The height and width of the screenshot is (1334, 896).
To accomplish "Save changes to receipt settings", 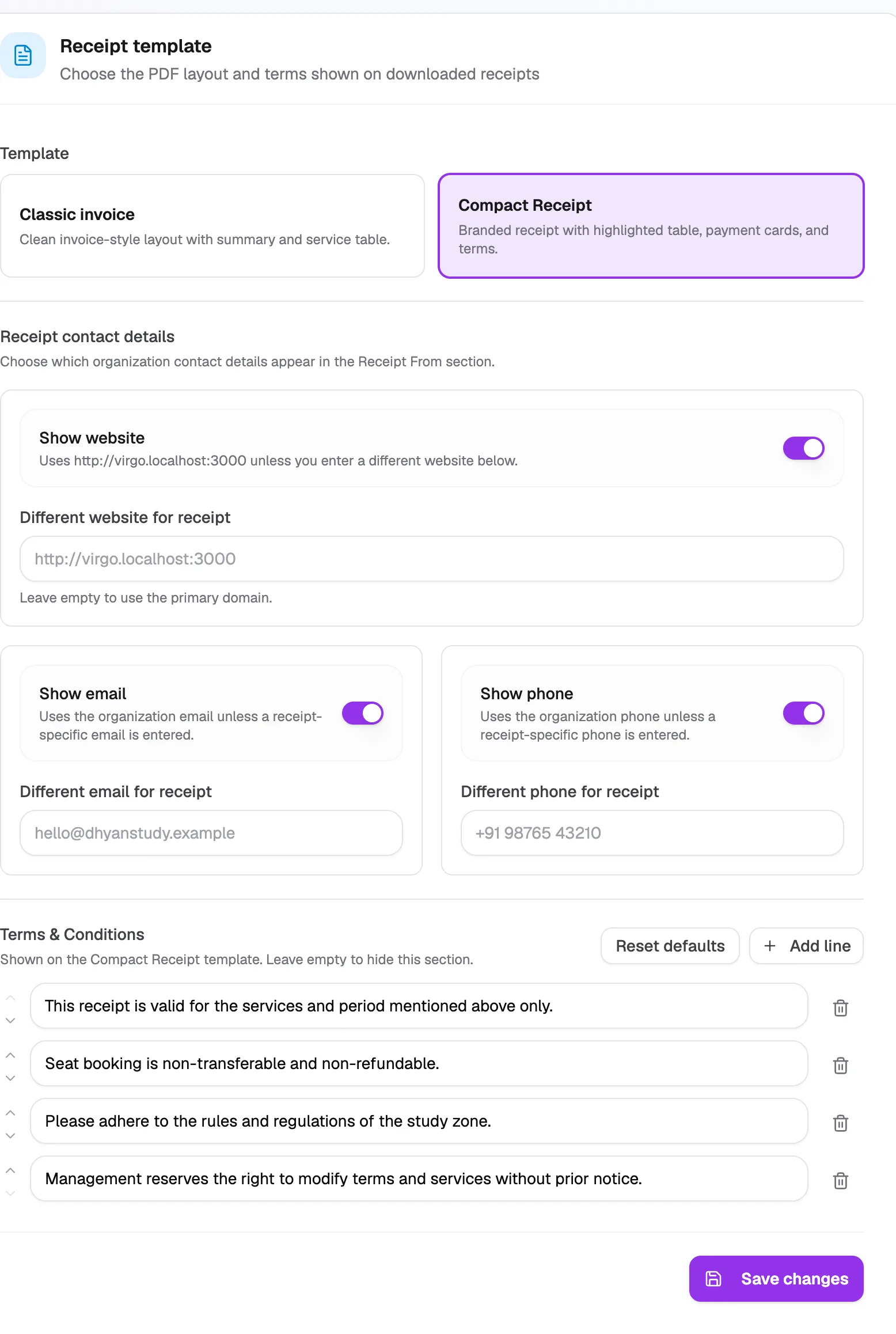I will tap(776, 1279).
